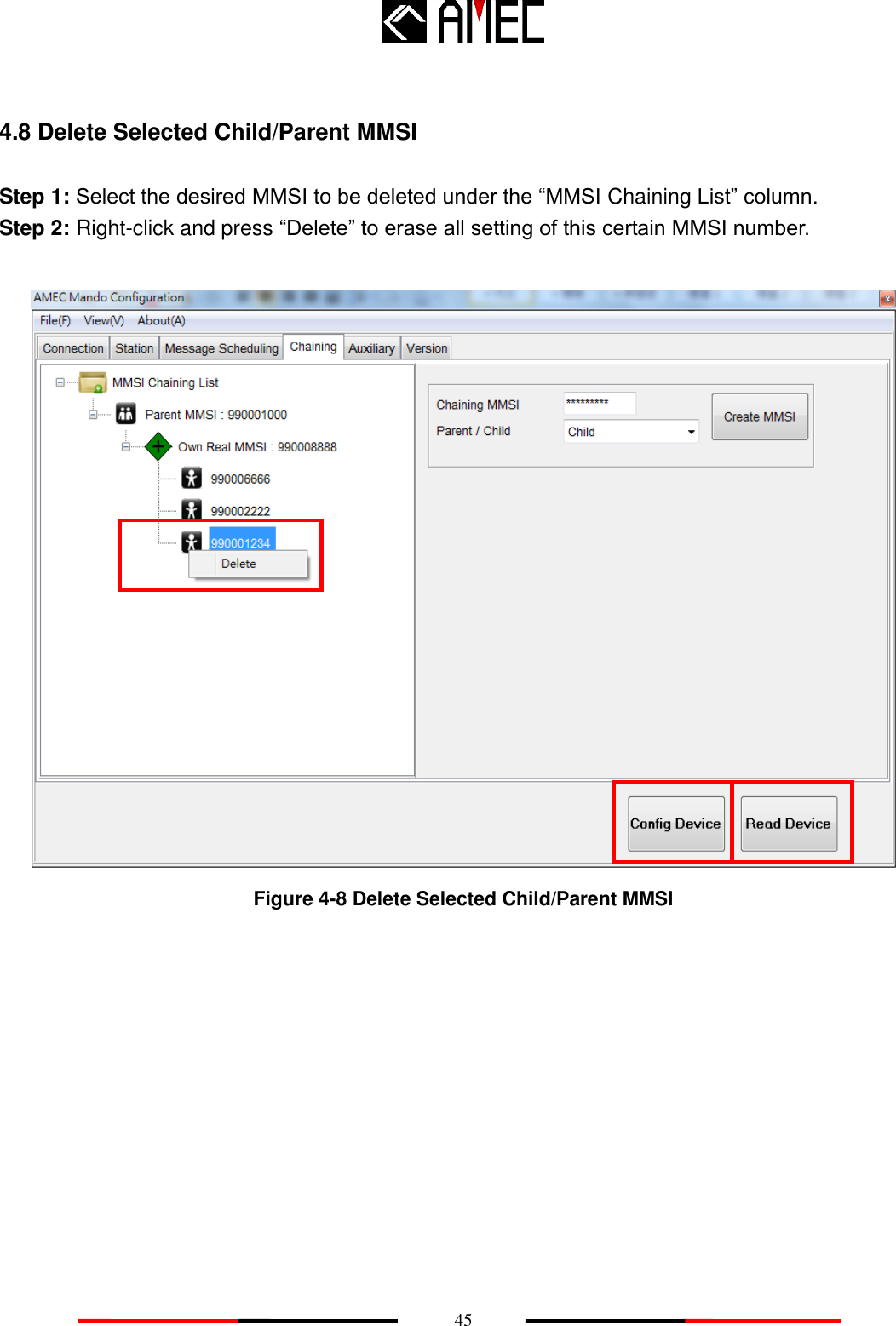Open the About(A) menu

tap(161, 321)
